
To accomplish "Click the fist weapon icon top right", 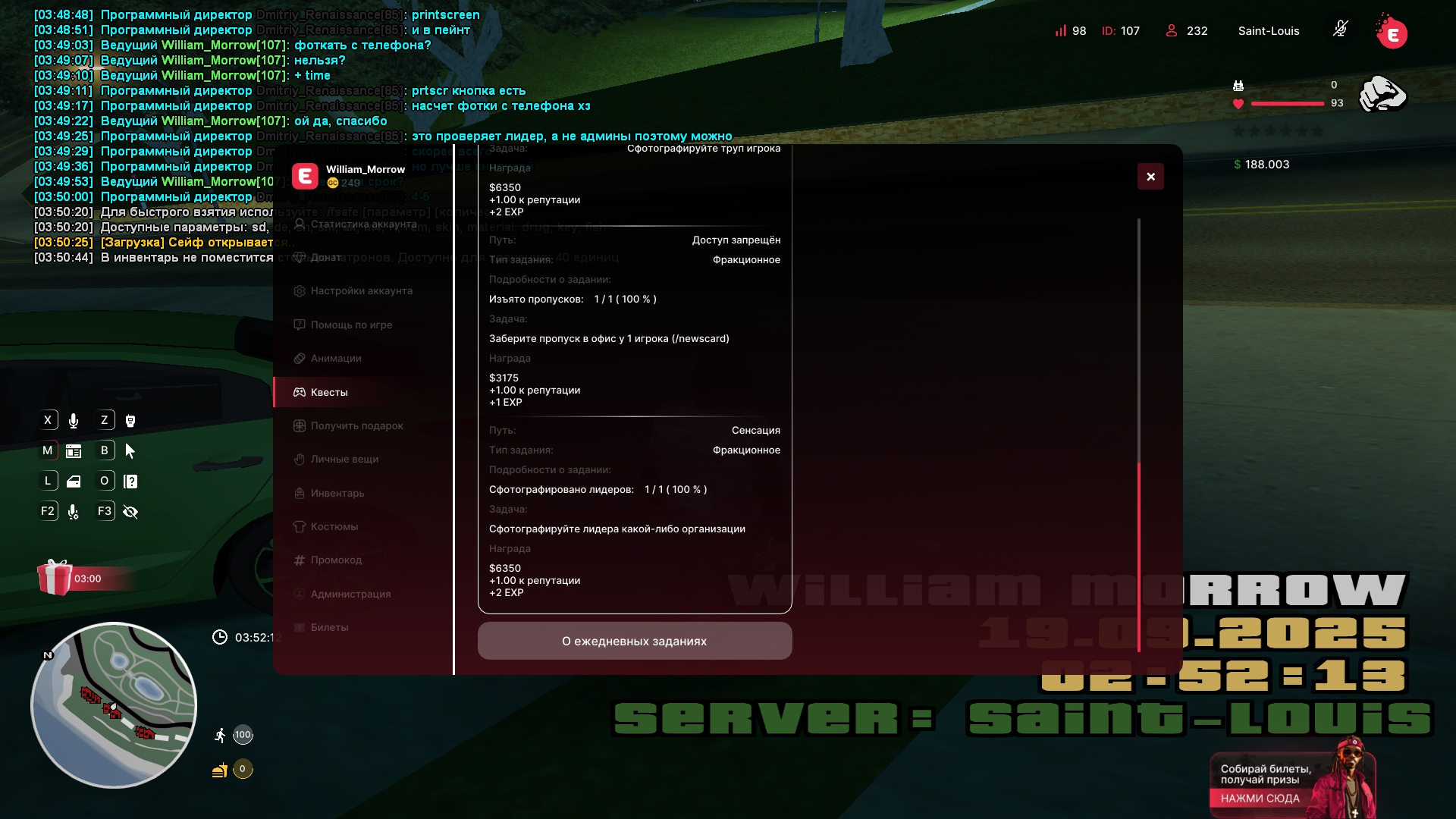I will 1382,94.
